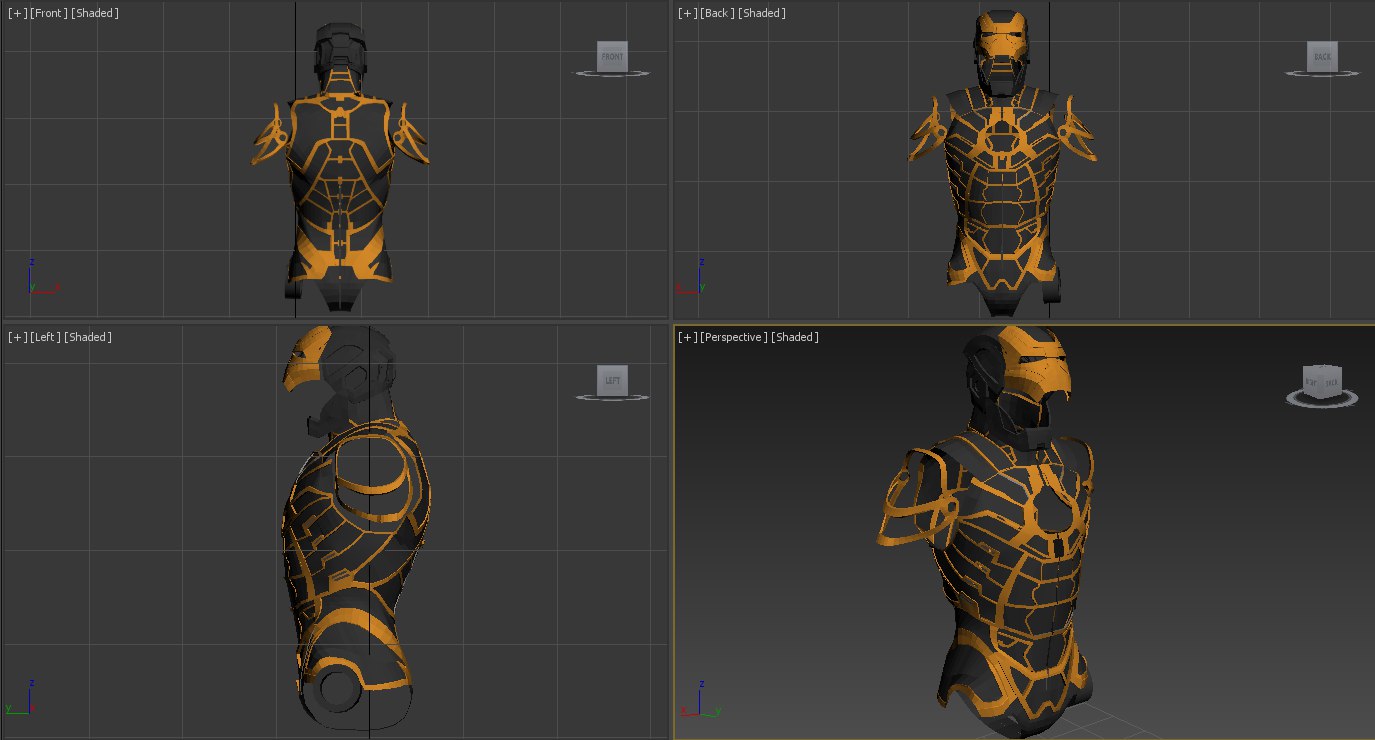Open the [Left] view name menu
Viewport: 1375px width, 740px height.
tap(46, 338)
